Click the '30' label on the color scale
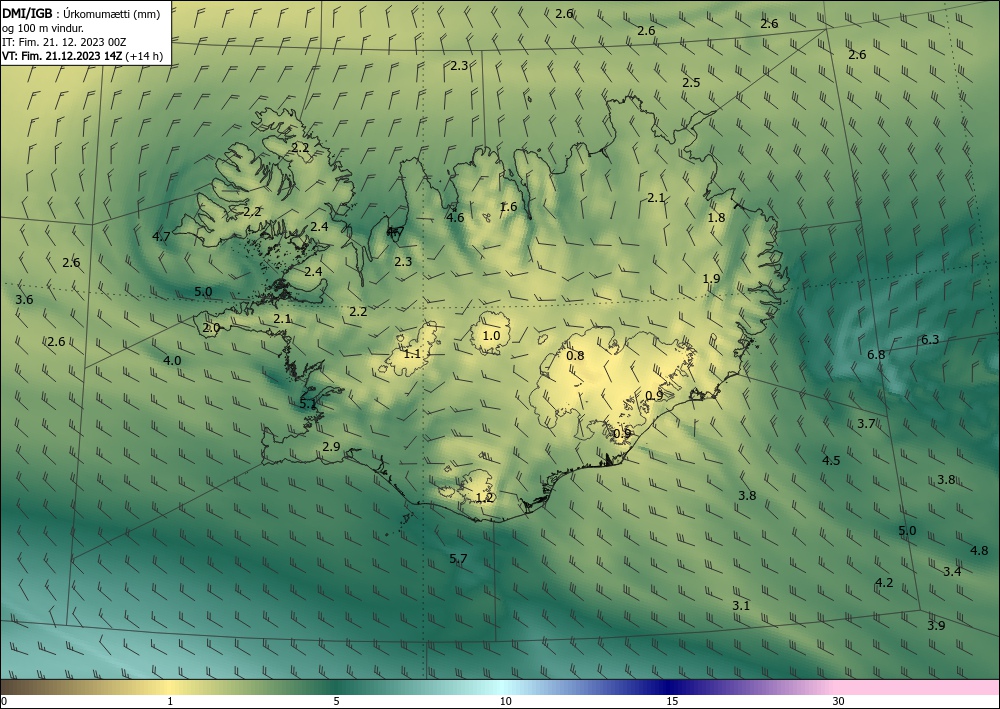This screenshot has height=709, width=1000. click(x=838, y=701)
